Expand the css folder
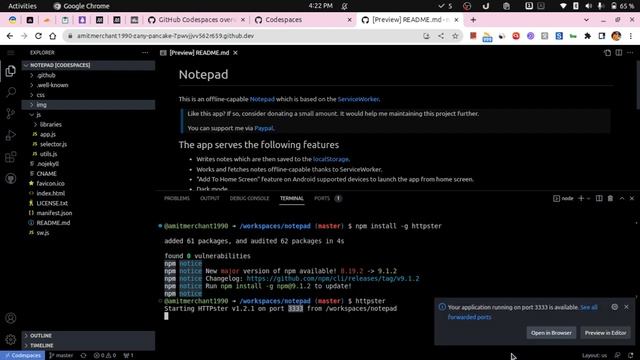Viewport: 640px width, 360px height. 88,95
